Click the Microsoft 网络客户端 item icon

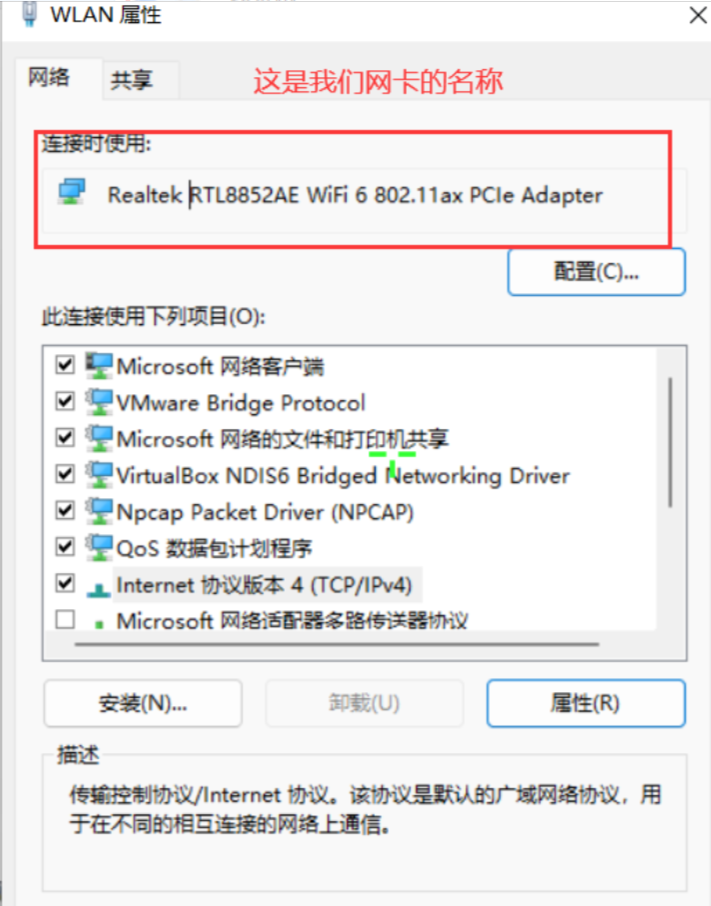(x=99, y=366)
